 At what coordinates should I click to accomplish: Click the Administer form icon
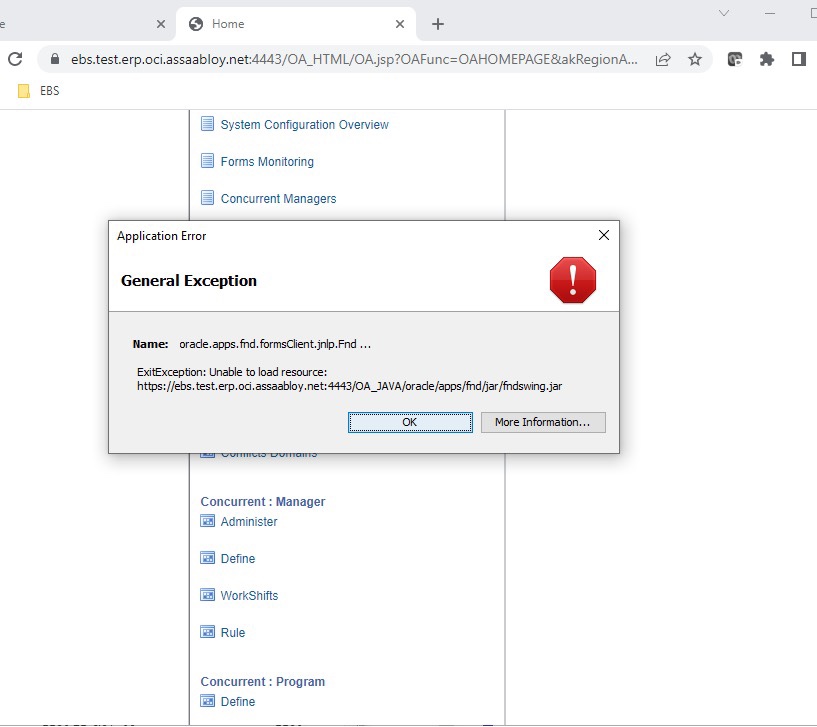(x=208, y=521)
